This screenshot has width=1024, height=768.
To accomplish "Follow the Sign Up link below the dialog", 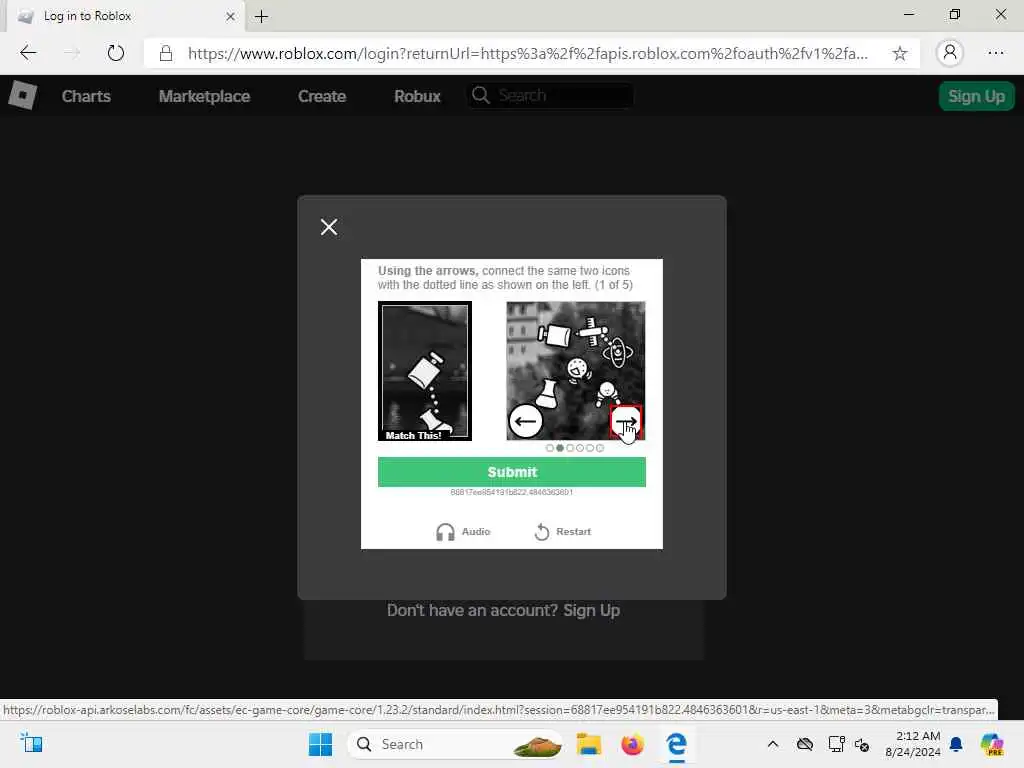I will 591,610.
